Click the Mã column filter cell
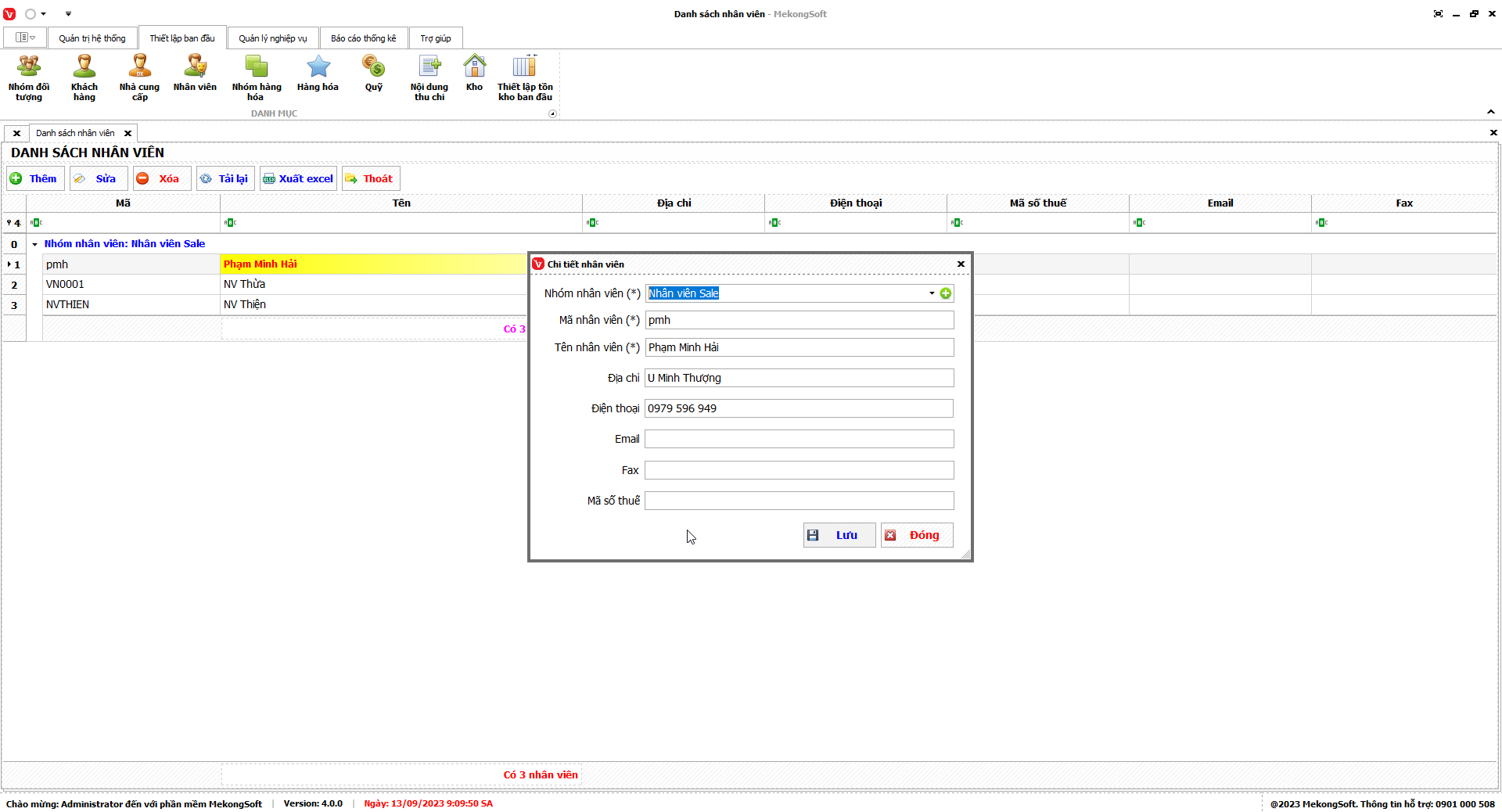1502x812 pixels. coord(124,223)
